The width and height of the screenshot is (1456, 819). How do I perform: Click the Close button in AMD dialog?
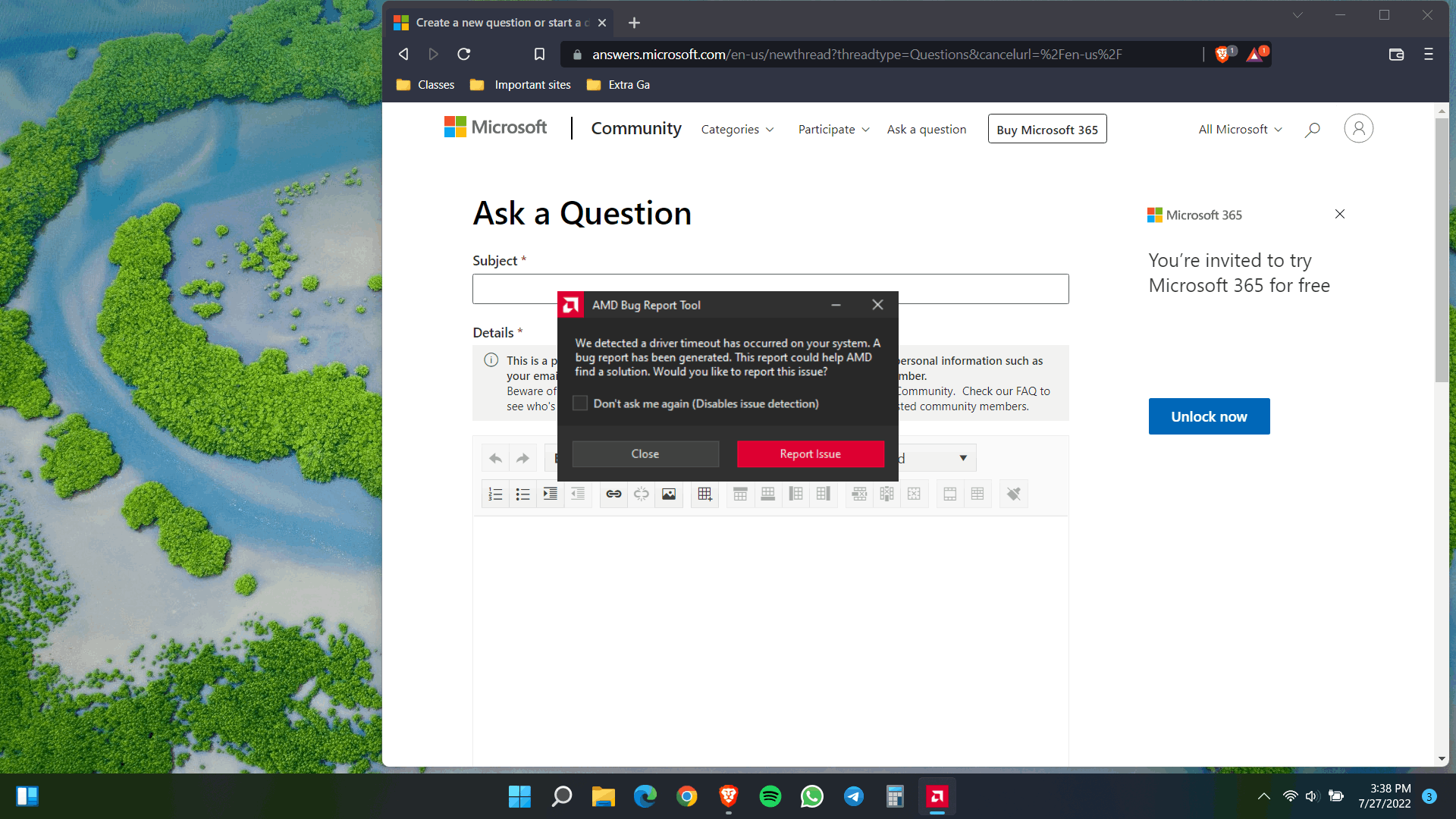645,453
